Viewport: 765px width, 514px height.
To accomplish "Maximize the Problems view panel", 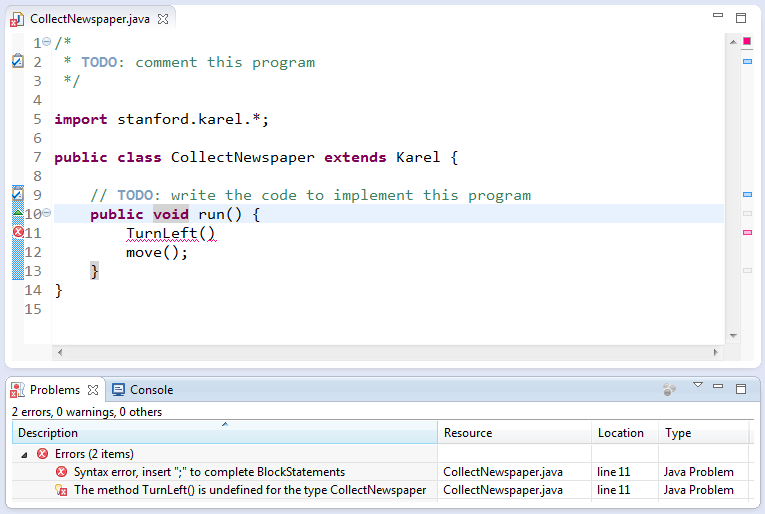I will pos(741,389).
